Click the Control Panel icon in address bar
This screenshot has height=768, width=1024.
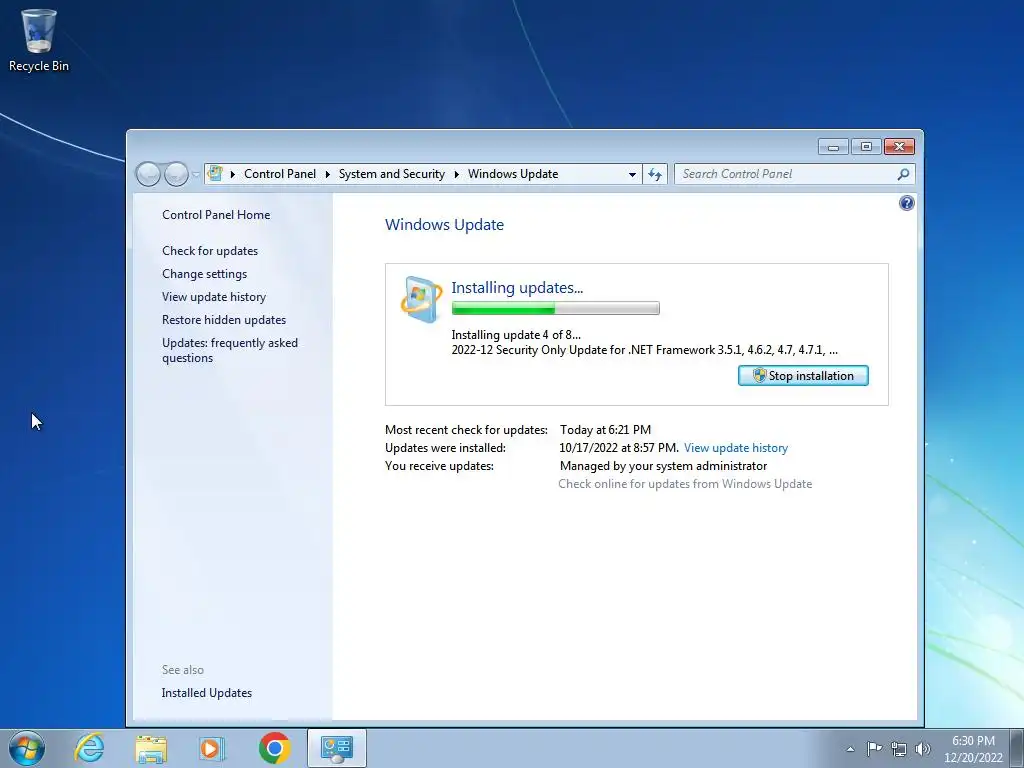(215, 174)
